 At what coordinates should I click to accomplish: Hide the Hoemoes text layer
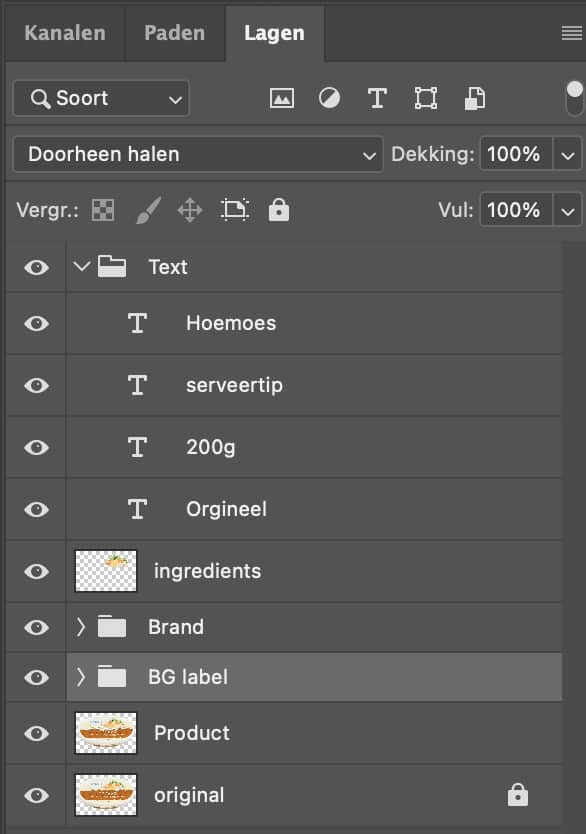click(36, 323)
